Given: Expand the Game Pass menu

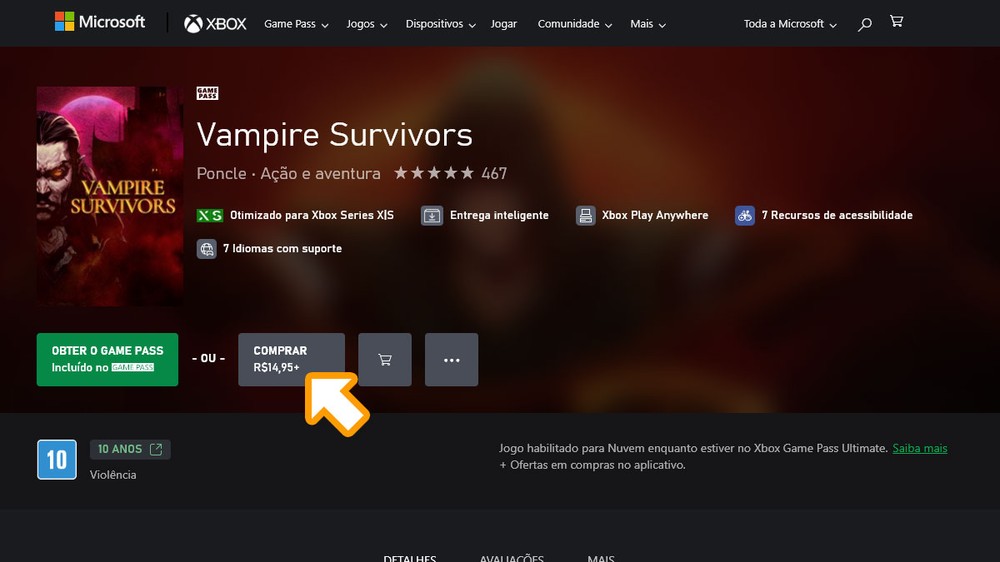Looking at the screenshot, I should 296,24.
